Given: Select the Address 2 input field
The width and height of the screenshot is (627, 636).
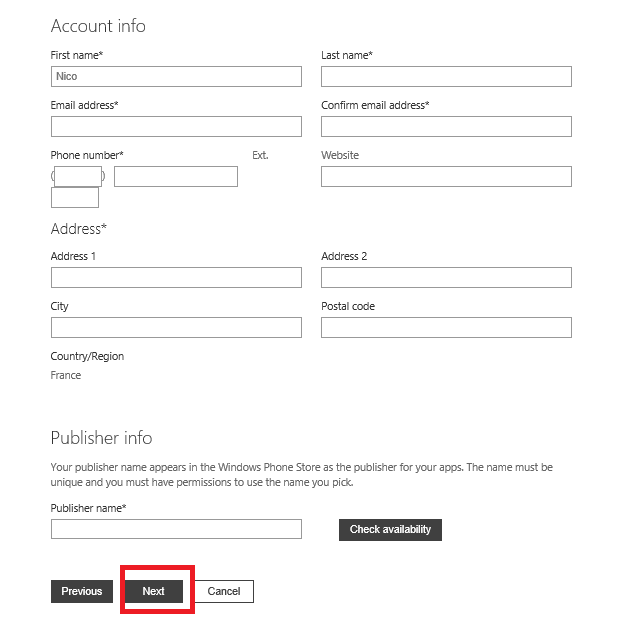Looking at the screenshot, I should tap(446, 277).
